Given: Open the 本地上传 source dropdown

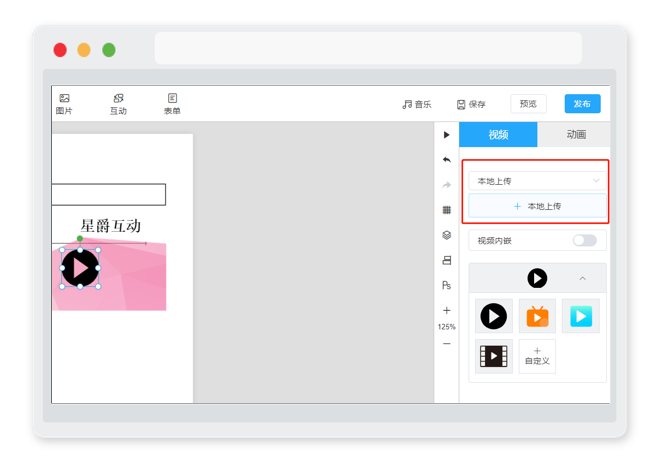Looking at the screenshot, I should (537, 181).
